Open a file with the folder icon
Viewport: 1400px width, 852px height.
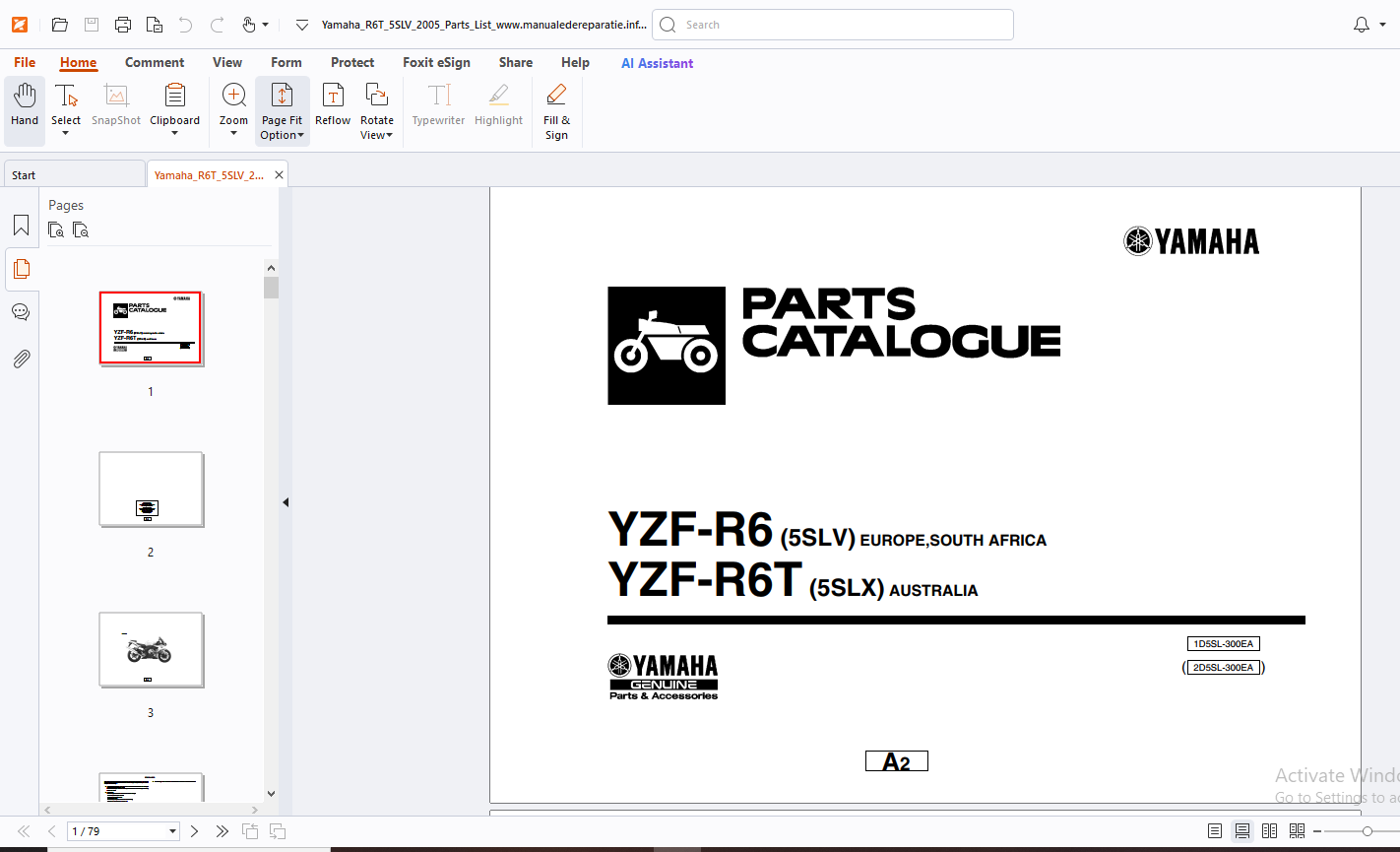pos(60,25)
